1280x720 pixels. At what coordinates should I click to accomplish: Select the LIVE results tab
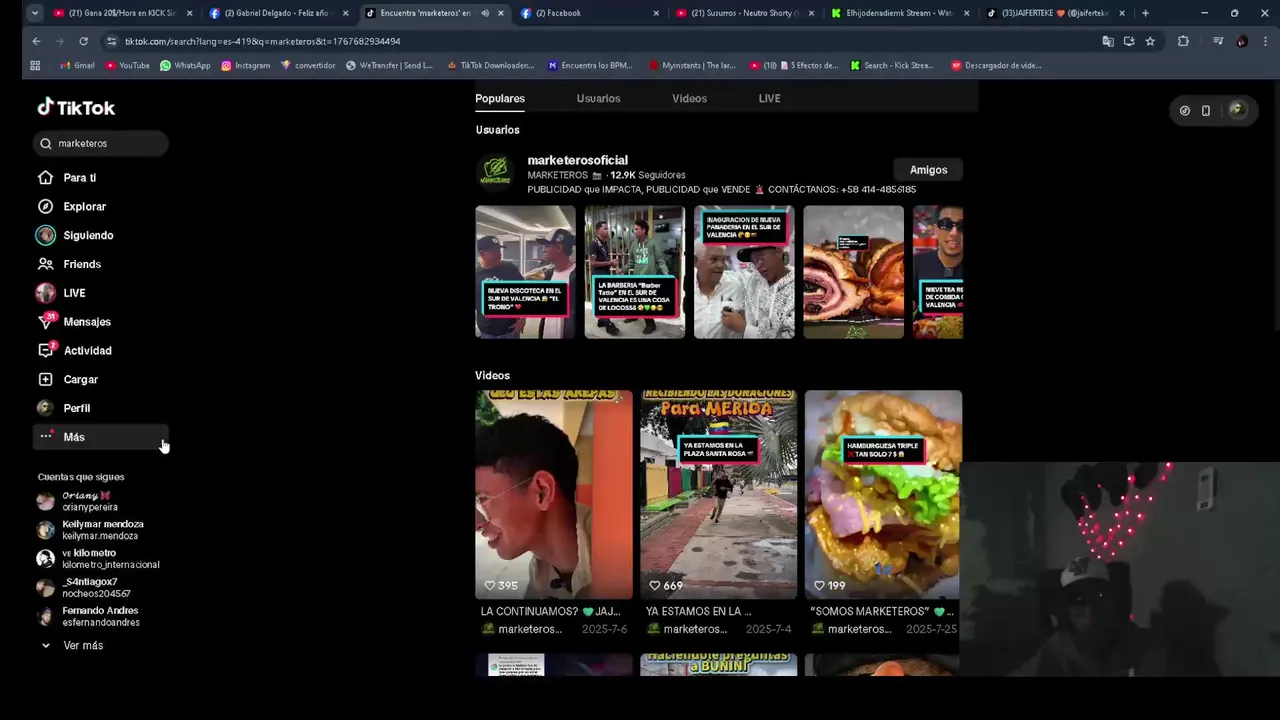point(769,99)
